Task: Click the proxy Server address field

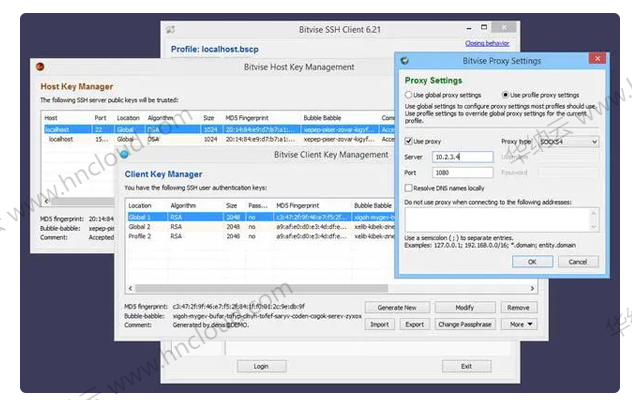Action: (463, 157)
